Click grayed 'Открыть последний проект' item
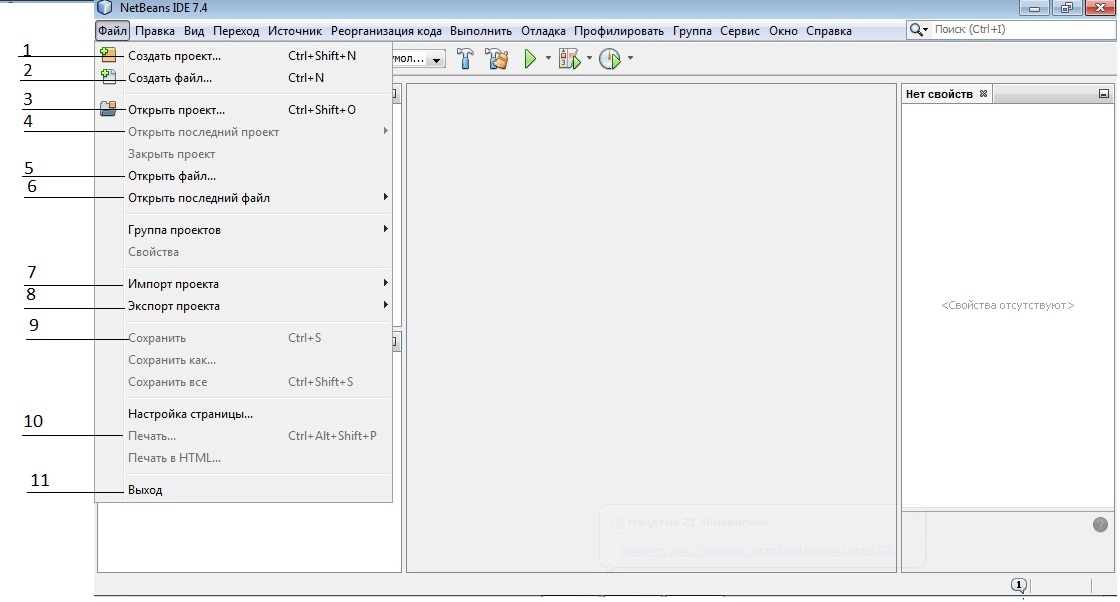The image size is (1120, 602). coord(243,132)
